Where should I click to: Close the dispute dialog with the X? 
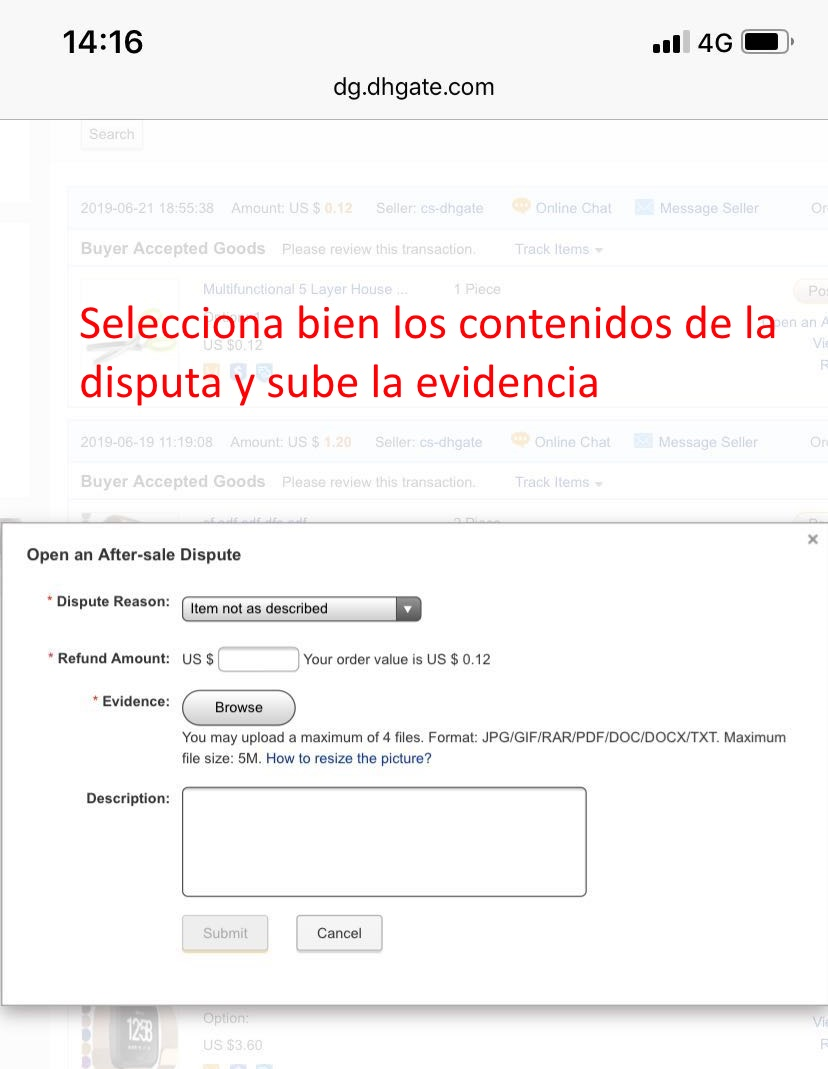click(812, 539)
